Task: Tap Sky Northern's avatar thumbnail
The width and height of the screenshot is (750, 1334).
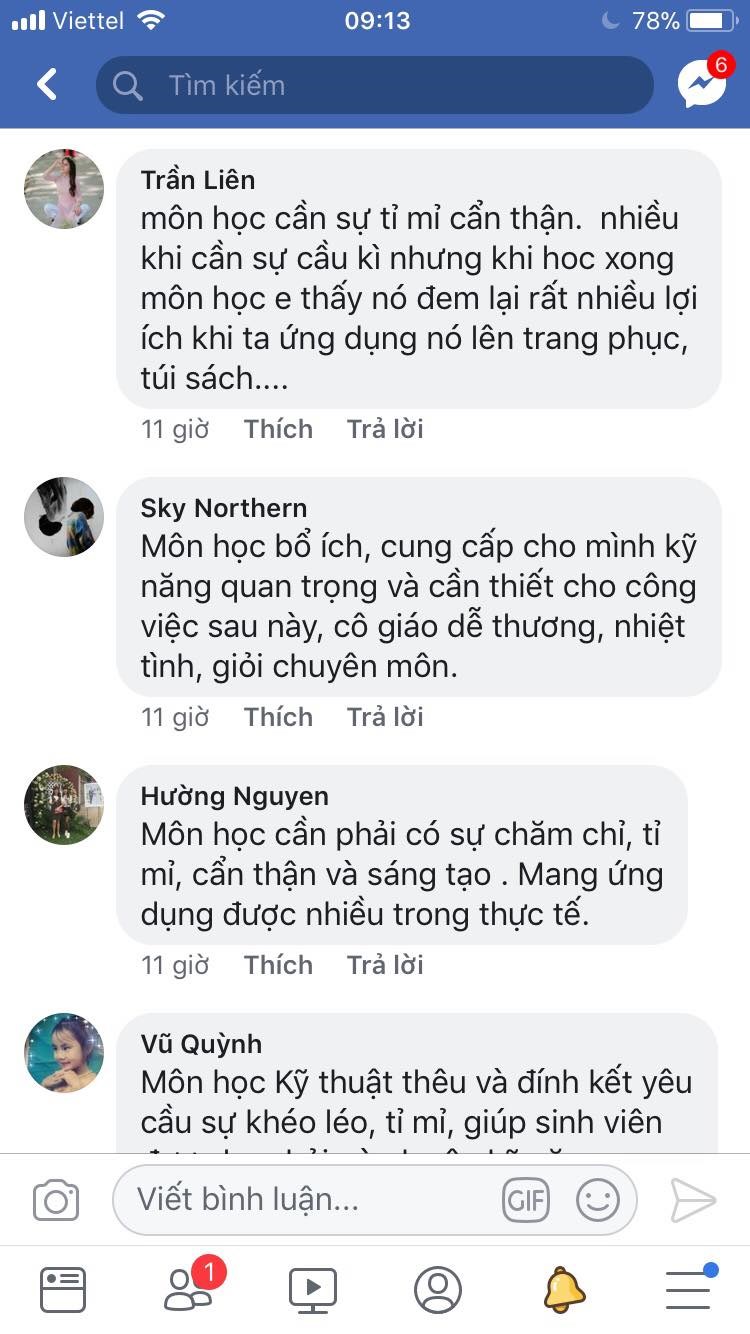Action: pyautogui.click(x=64, y=517)
